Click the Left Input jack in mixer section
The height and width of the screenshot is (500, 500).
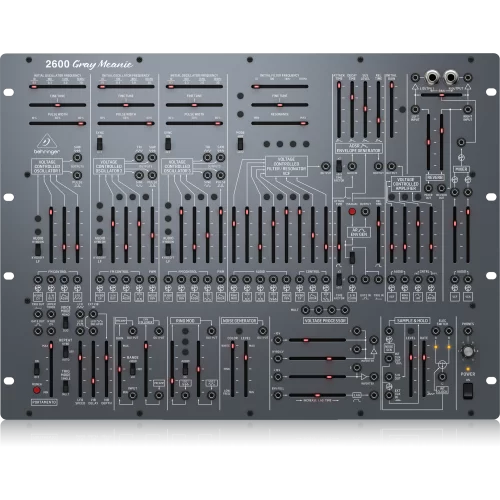coord(415,109)
